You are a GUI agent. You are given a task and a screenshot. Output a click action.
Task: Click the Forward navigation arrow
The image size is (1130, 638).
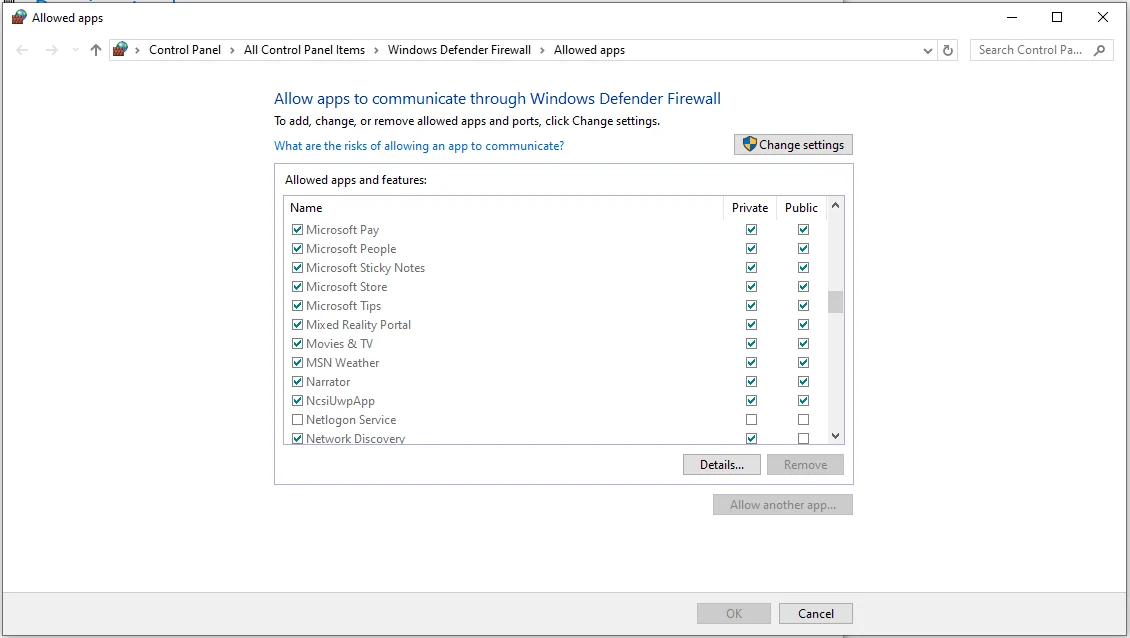coord(51,50)
